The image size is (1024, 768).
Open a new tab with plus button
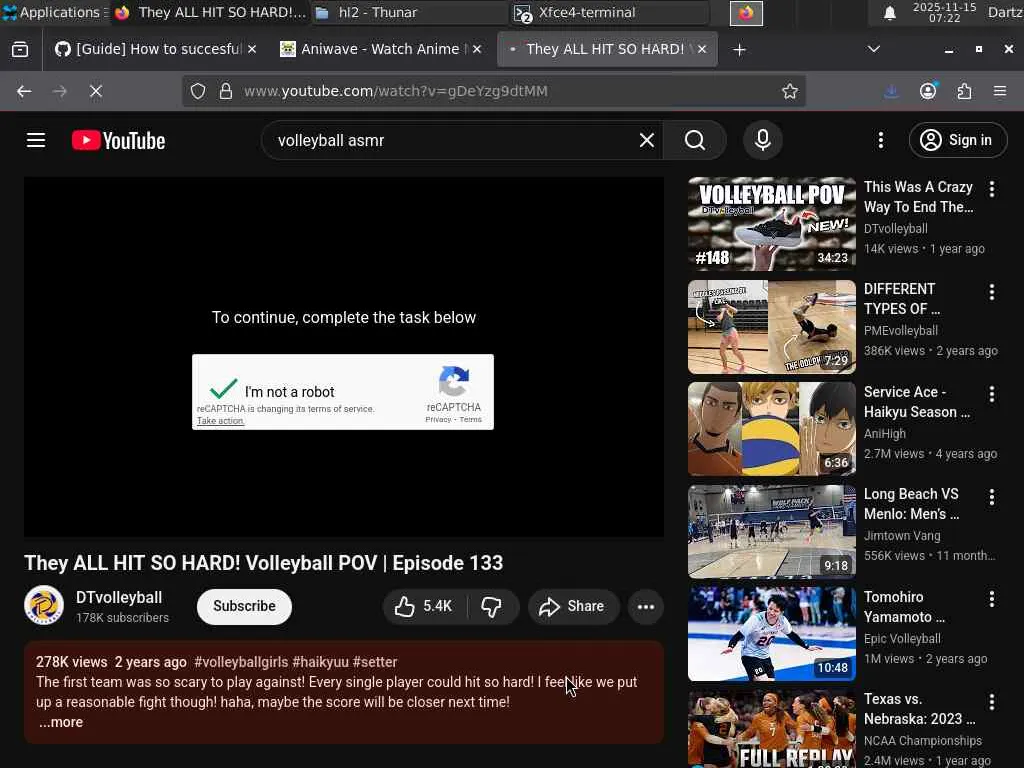(x=739, y=50)
